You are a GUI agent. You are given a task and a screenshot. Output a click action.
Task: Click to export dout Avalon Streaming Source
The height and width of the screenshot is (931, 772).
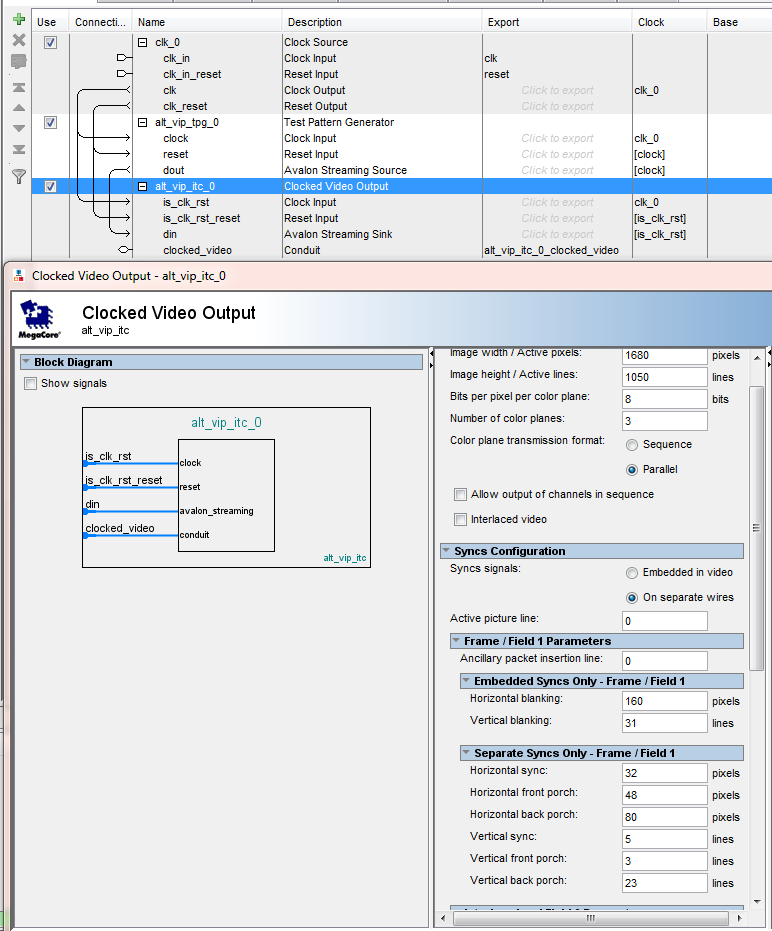click(557, 170)
